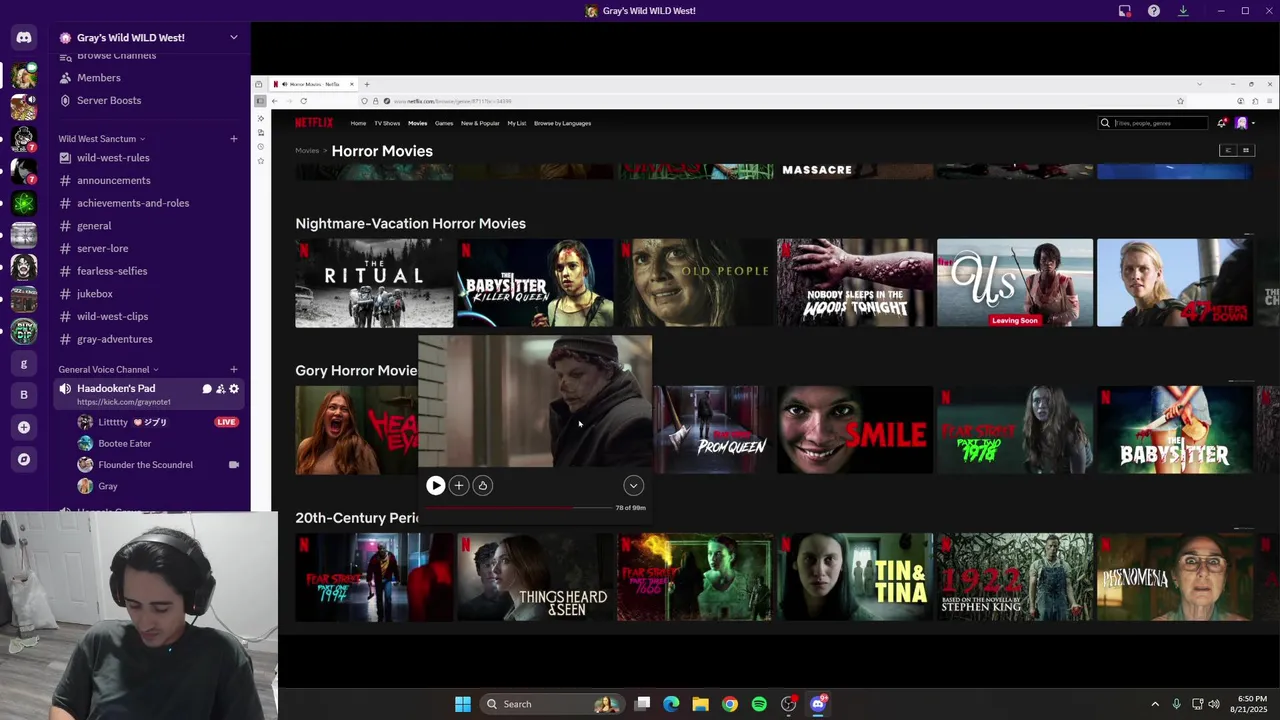1280x720 pixels.
Task: Click the preview playback progress bar
Action: pyautogui.click(x=518, y=508)
